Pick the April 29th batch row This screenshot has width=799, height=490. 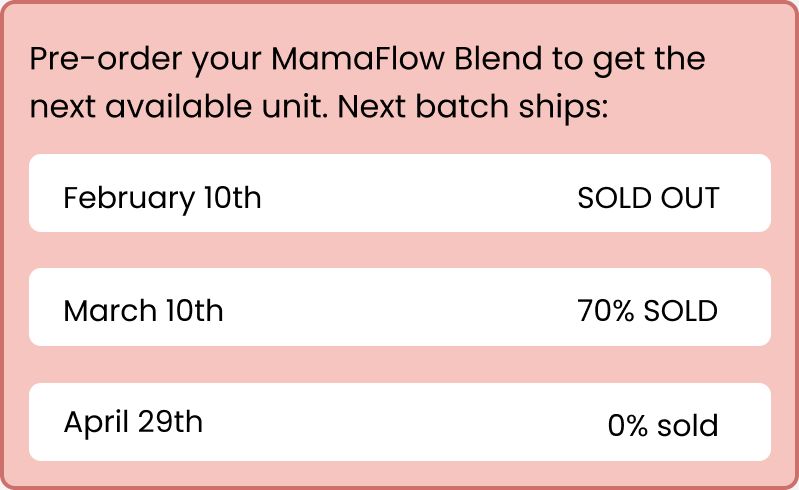(400, 422)
